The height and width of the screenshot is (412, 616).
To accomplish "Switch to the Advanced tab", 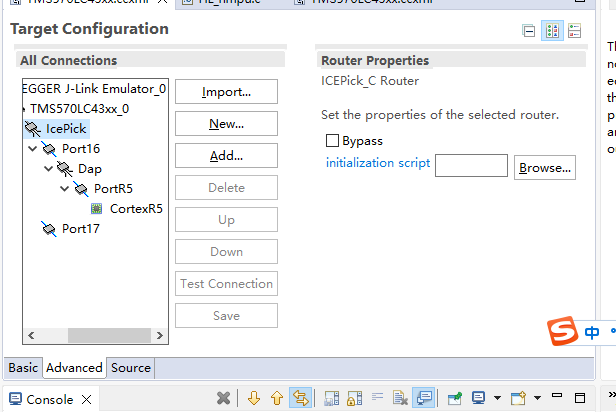I will tap(74, 368).
